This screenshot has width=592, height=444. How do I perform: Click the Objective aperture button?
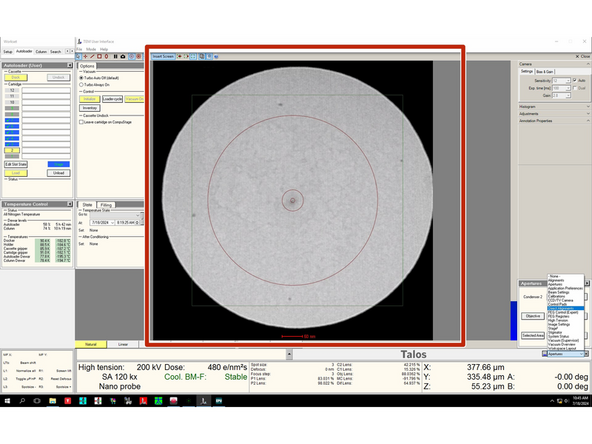click(533, 316)
